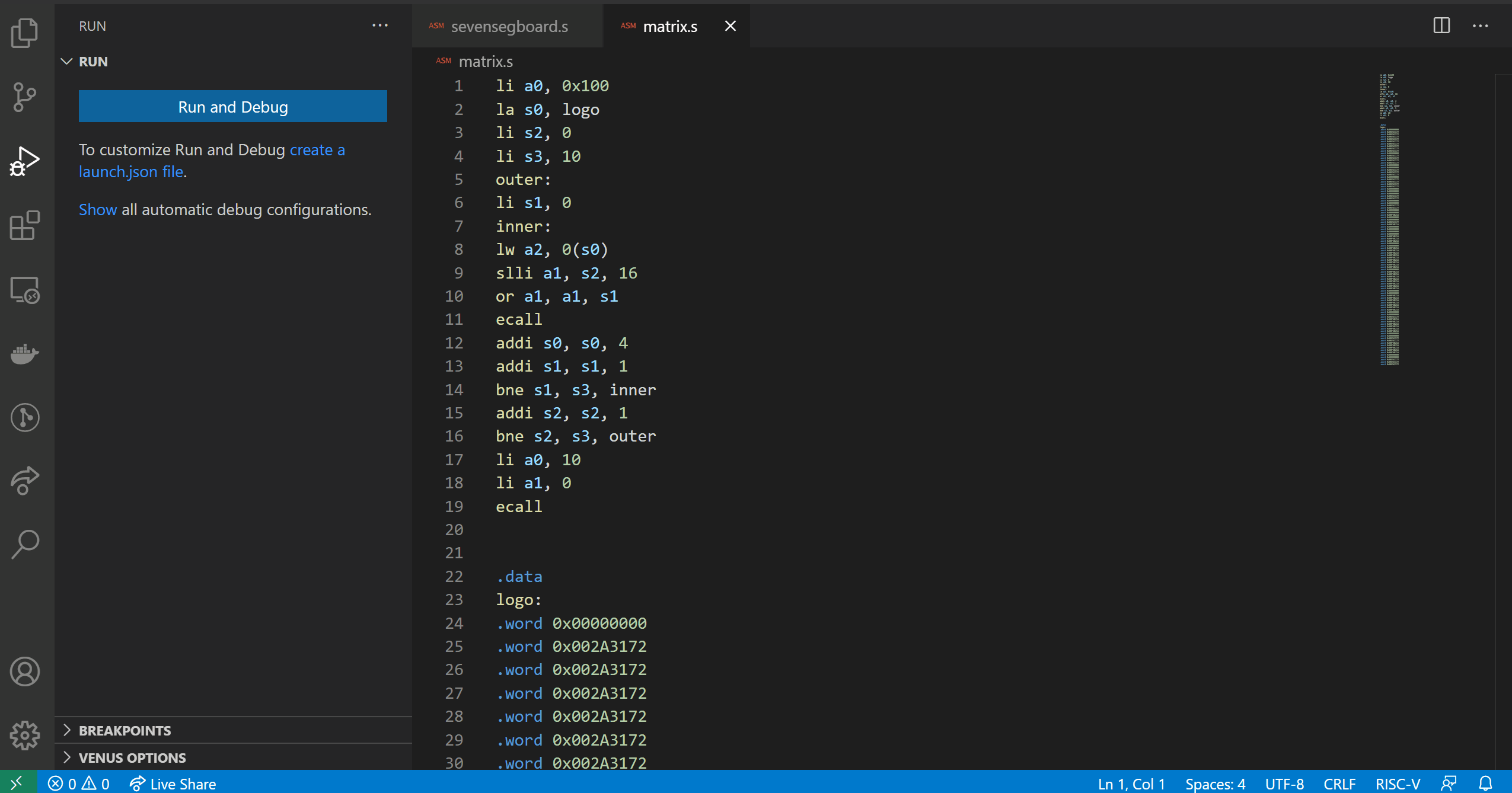Click the split editor right icon

[x=1441, y=25]
